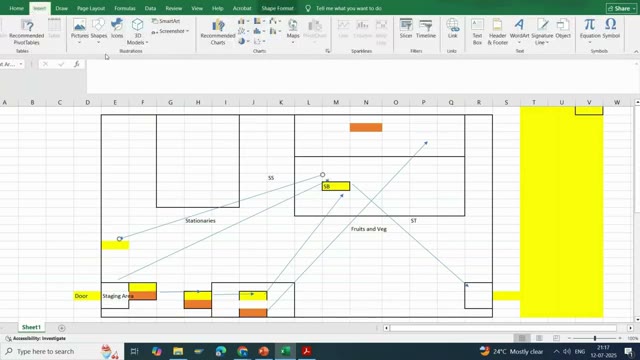Collapse the ribbon with the chevron
The height and width of the screenshot is (360, 640).
[x=636, y=51]
